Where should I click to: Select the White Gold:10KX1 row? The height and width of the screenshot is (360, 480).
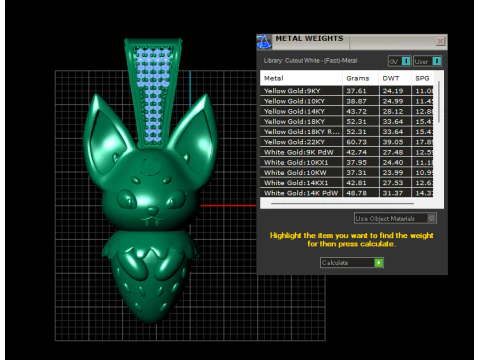347,162
